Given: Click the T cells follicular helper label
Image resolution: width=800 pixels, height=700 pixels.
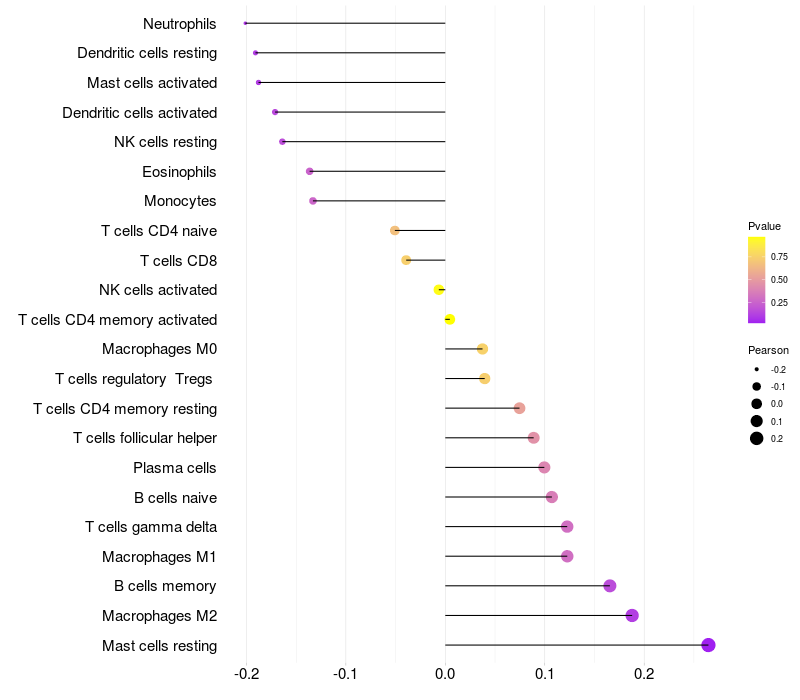Looking at the screenshot, I should pyautogui.click(x=145, y=438).
